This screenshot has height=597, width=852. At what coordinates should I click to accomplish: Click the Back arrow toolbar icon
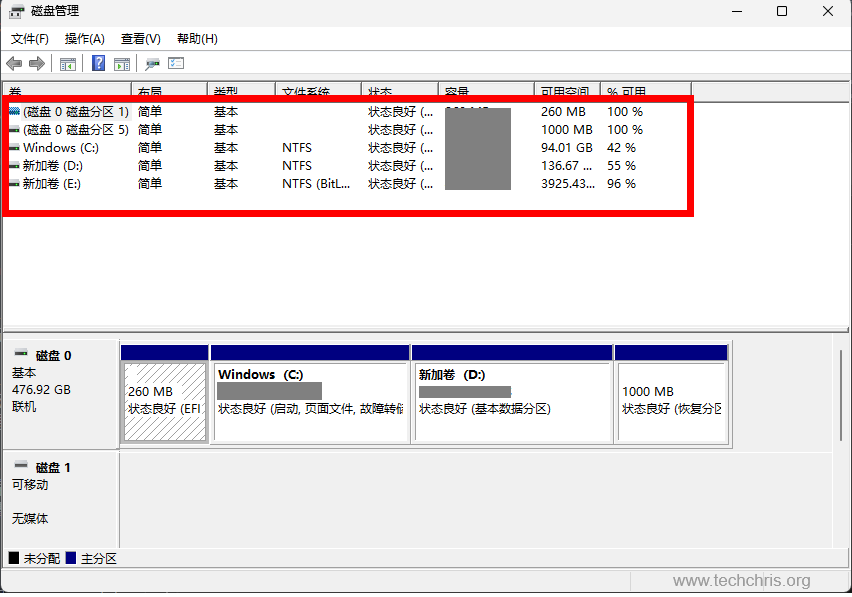[x=14, y=64]
